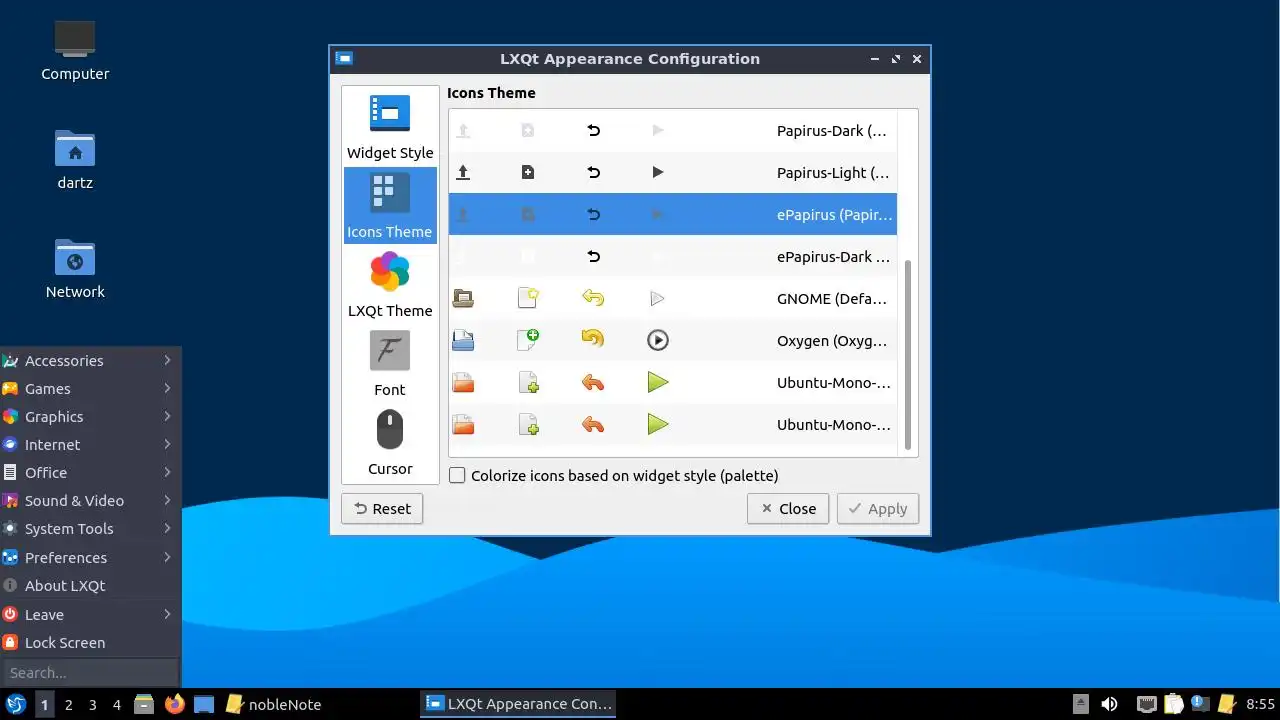Click the network tray icon

[1147, 704]
